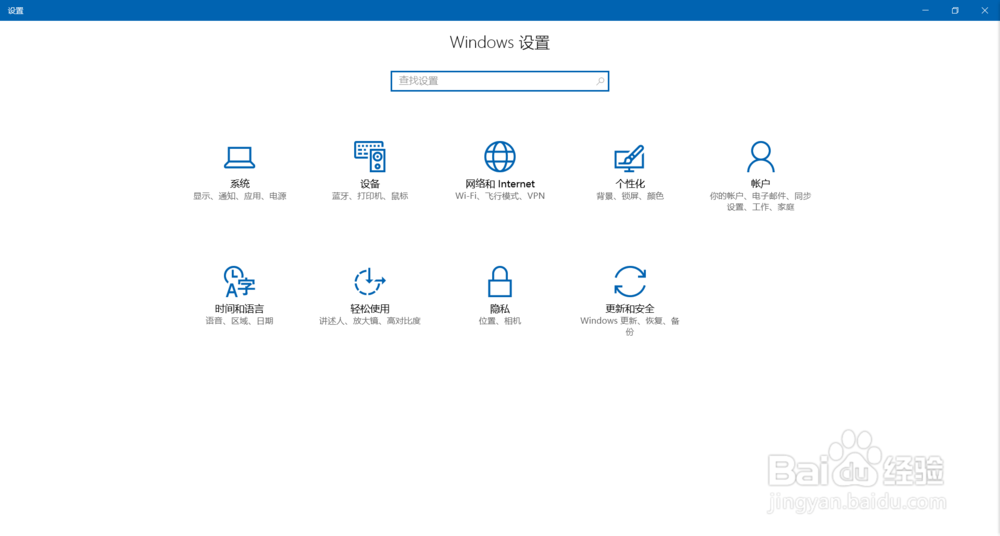Restore down the 设置 window
The height and width of the screenshot is (536, 1000).
point(955,10)
